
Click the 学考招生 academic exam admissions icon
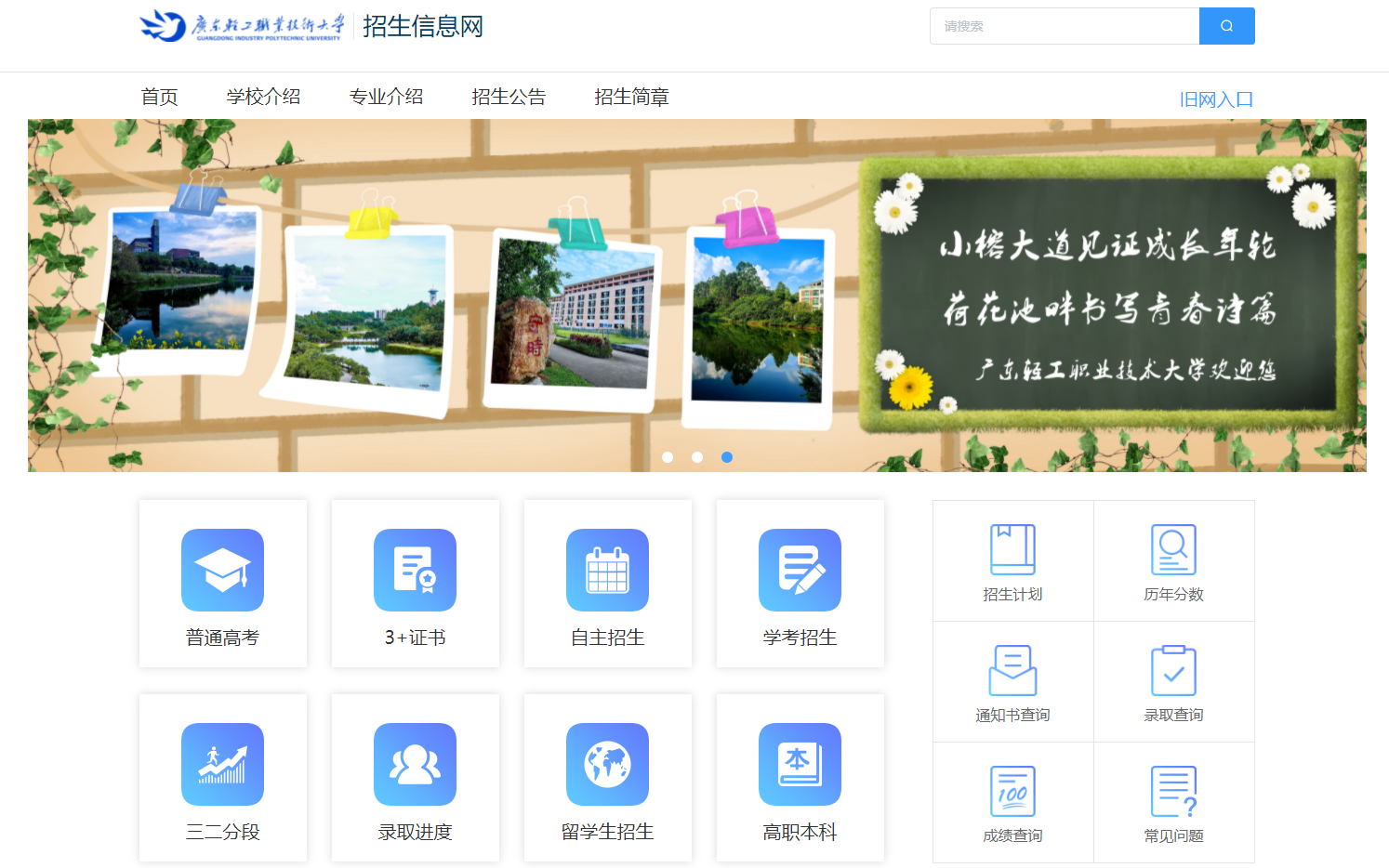click(x=800, y=584)
